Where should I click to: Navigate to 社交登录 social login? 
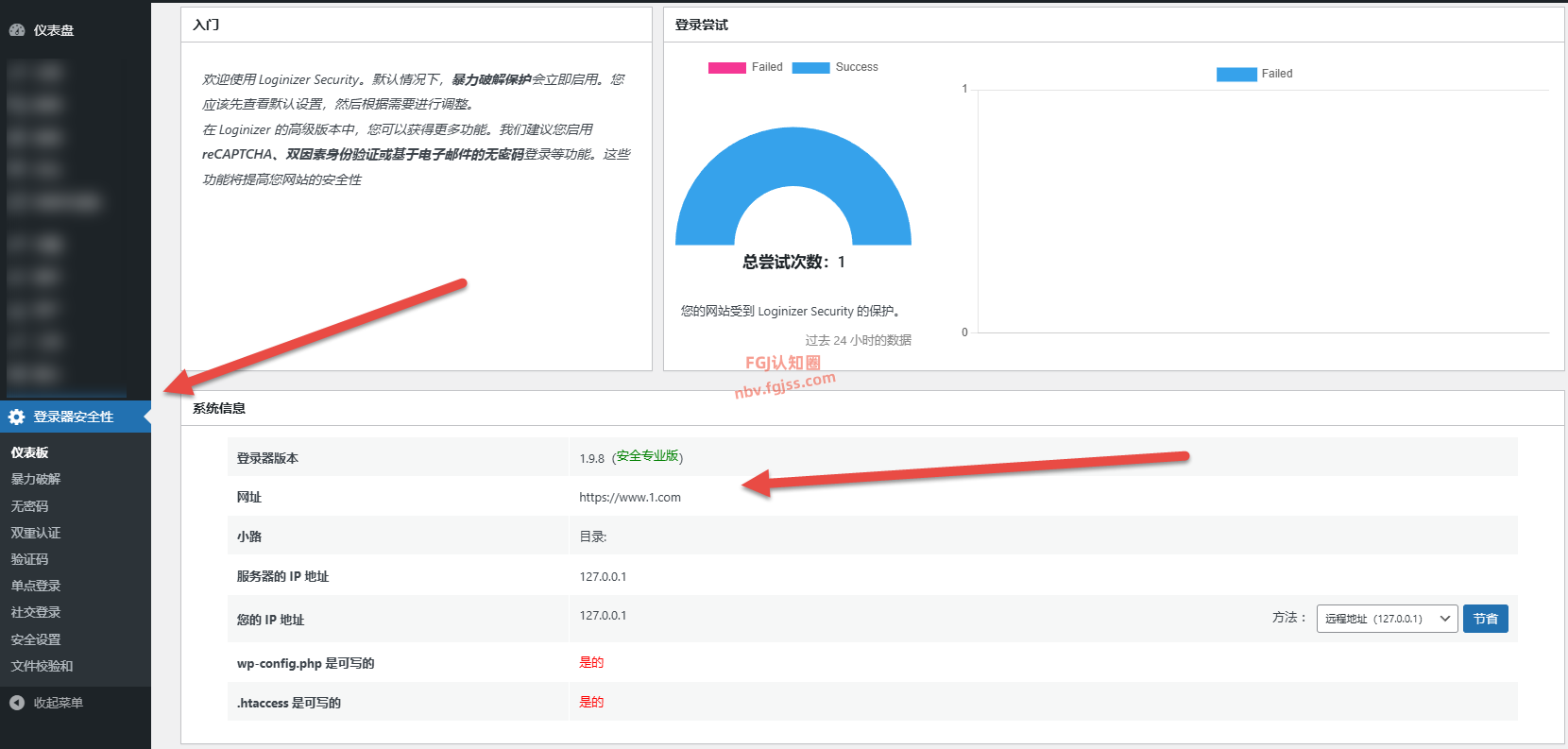[36, 612]
